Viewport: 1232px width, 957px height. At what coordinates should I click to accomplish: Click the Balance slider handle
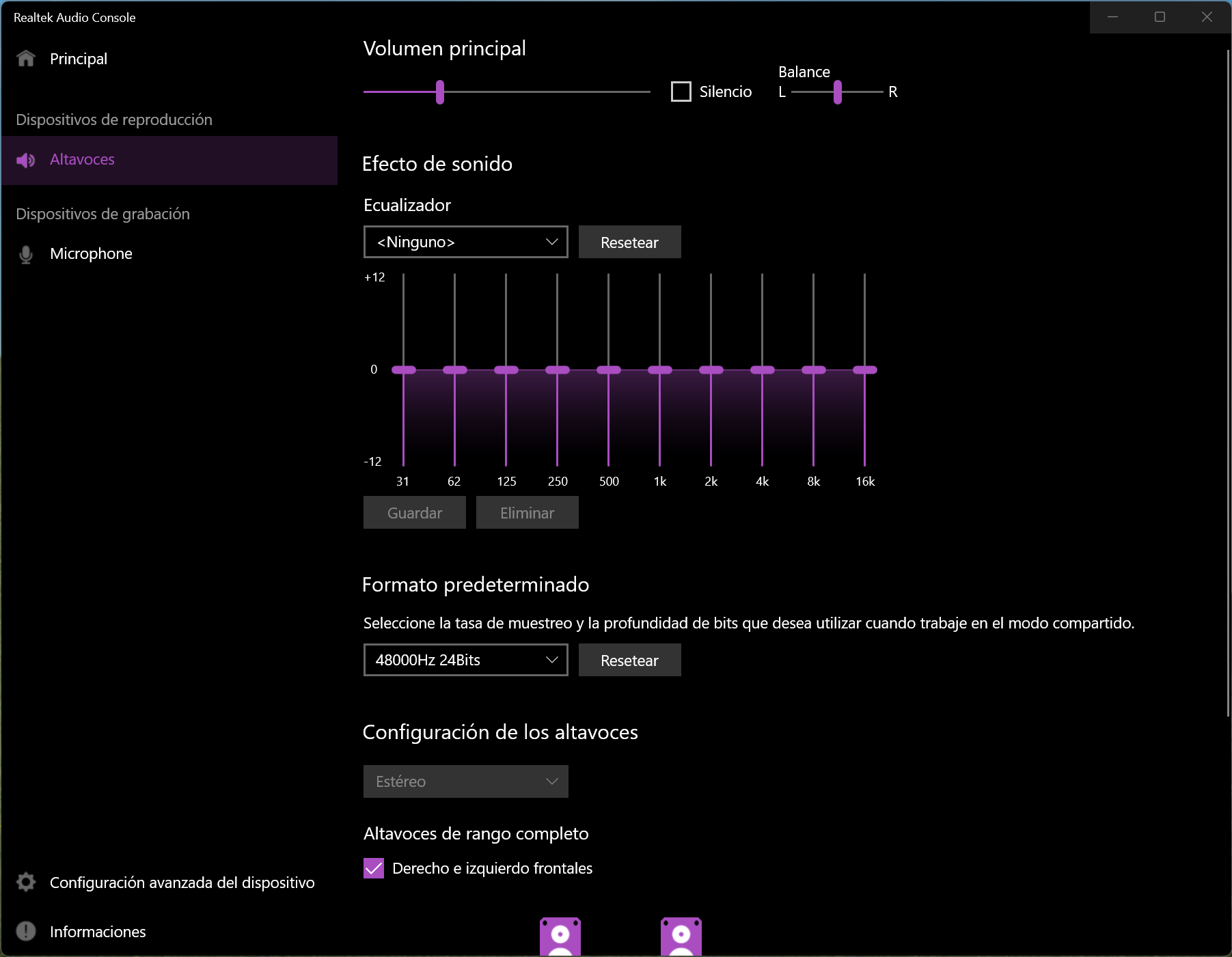tap(837, 92)
